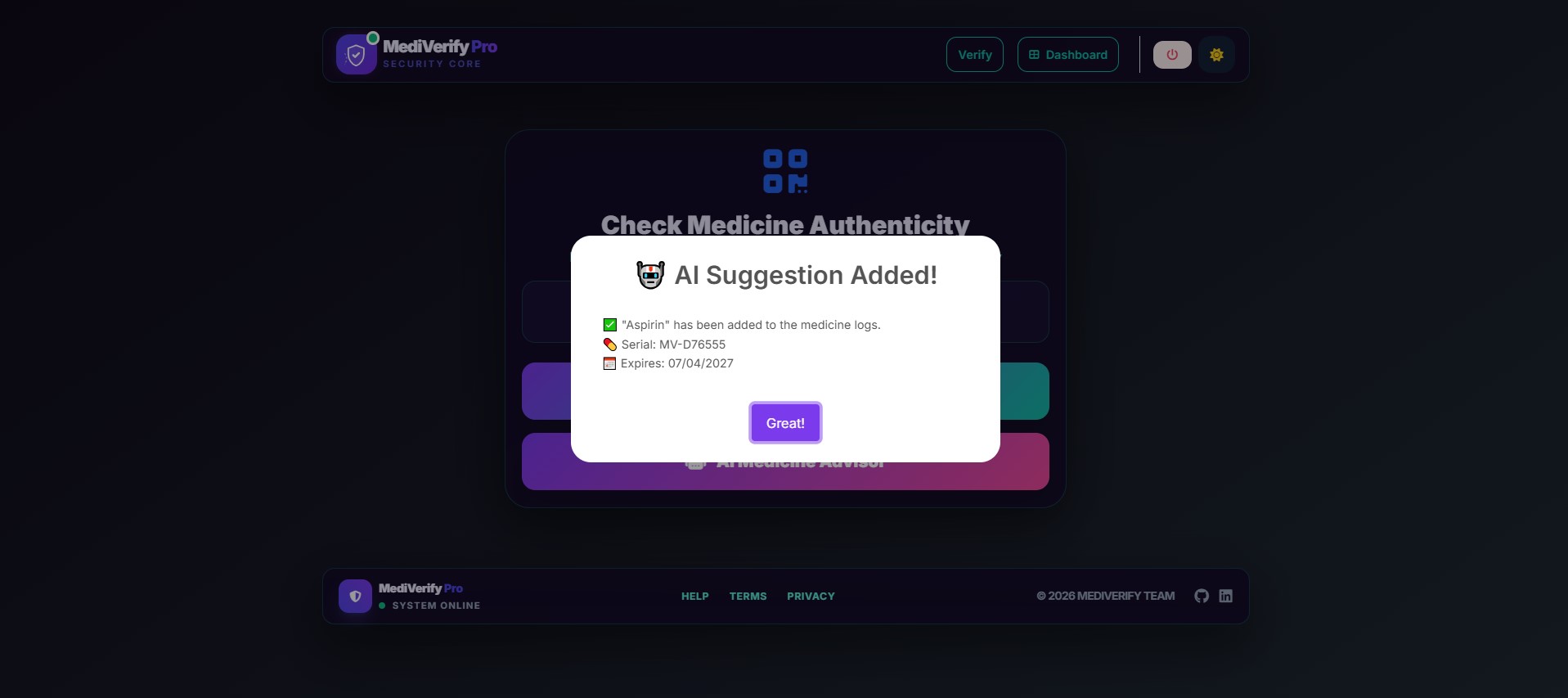
Task: Click the calendar icon next to Expires
Action: coord(609,363)
